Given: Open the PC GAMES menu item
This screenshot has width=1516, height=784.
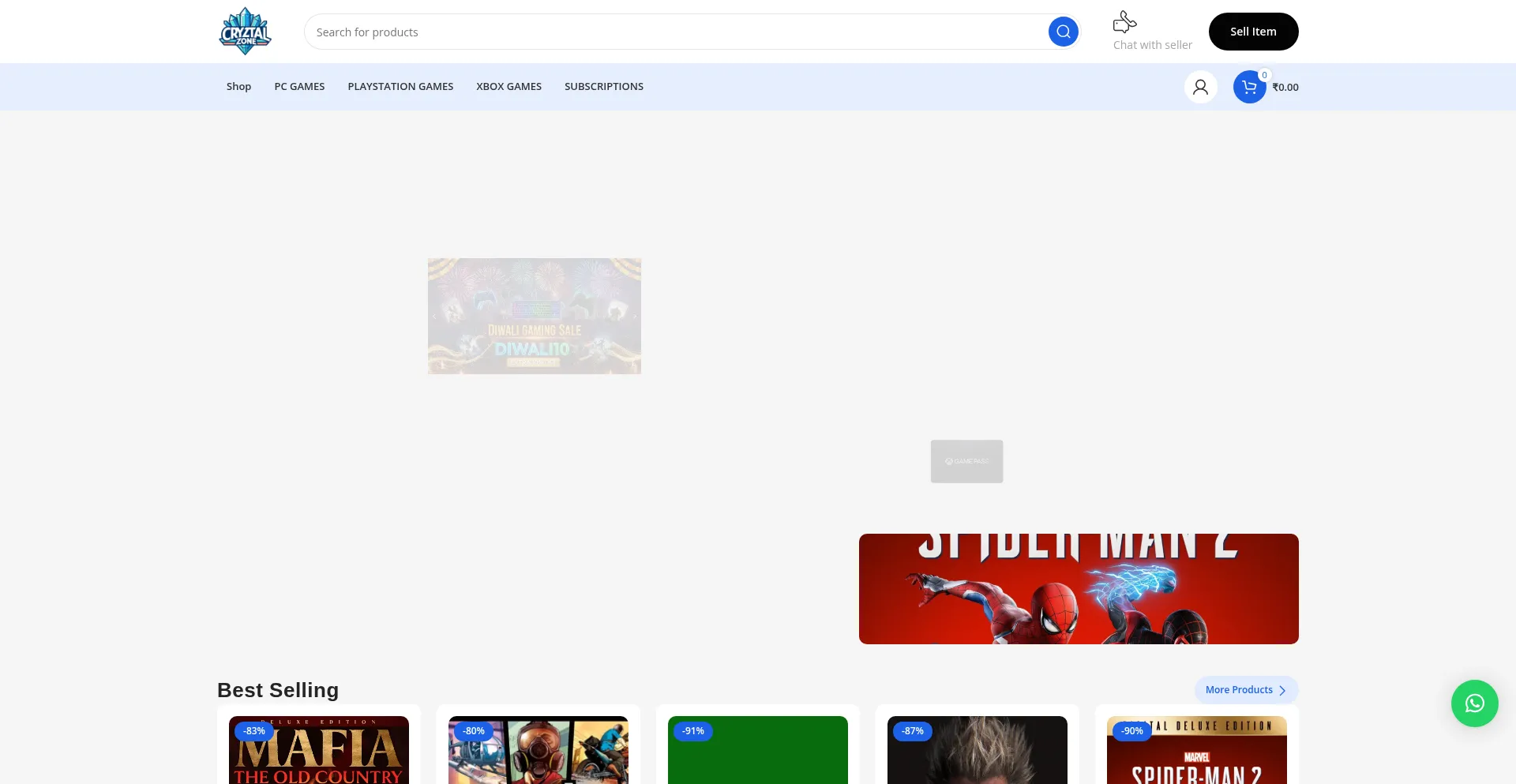Looking at the screenshot, I should point(299,87).
